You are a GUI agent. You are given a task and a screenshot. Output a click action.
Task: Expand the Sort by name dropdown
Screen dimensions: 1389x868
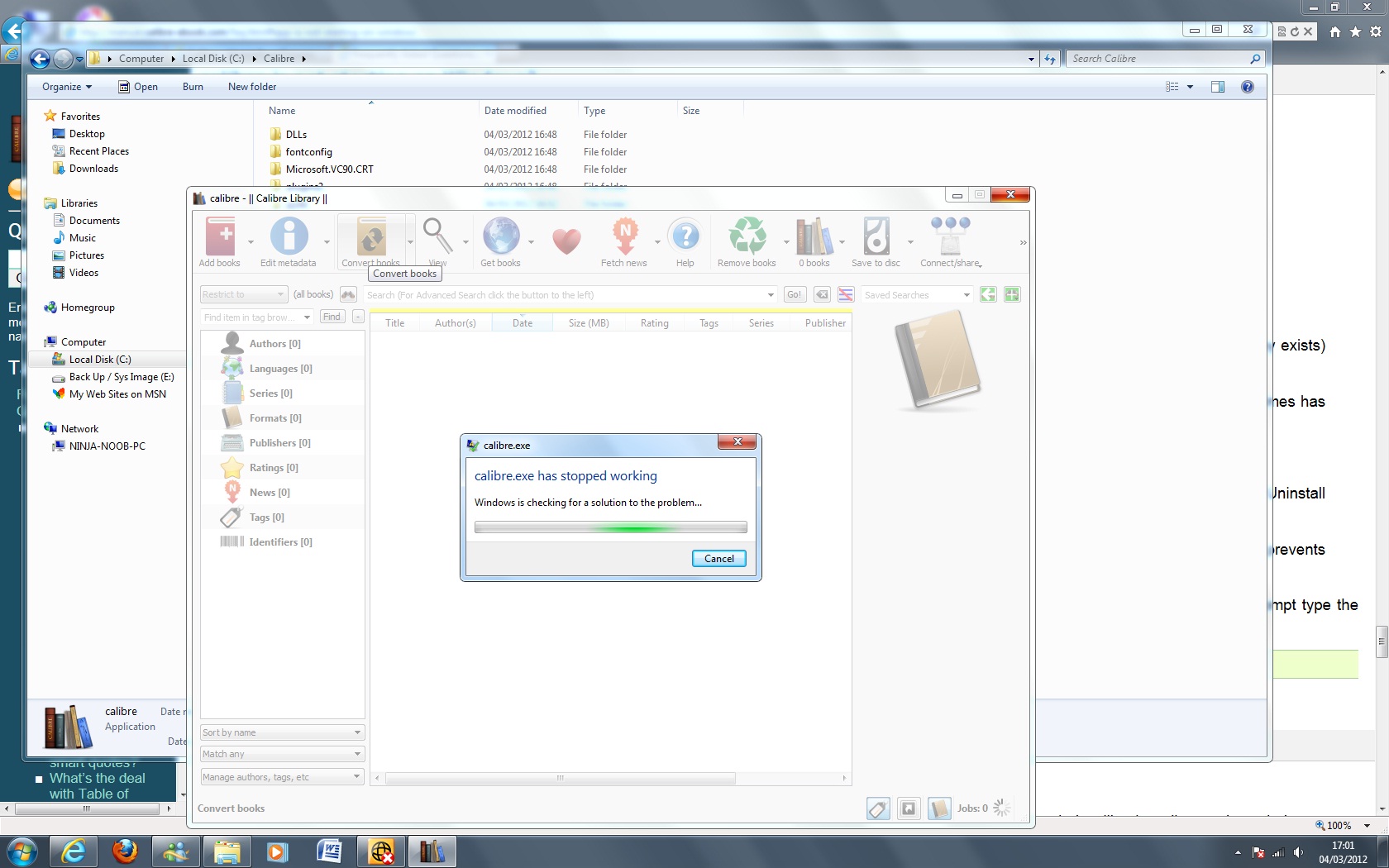click(282, 732)
